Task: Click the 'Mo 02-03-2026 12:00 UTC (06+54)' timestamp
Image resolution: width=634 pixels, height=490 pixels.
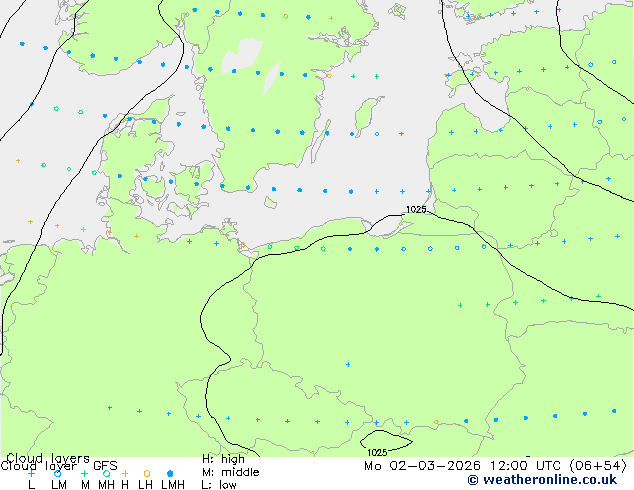Action: pos(495,466)
